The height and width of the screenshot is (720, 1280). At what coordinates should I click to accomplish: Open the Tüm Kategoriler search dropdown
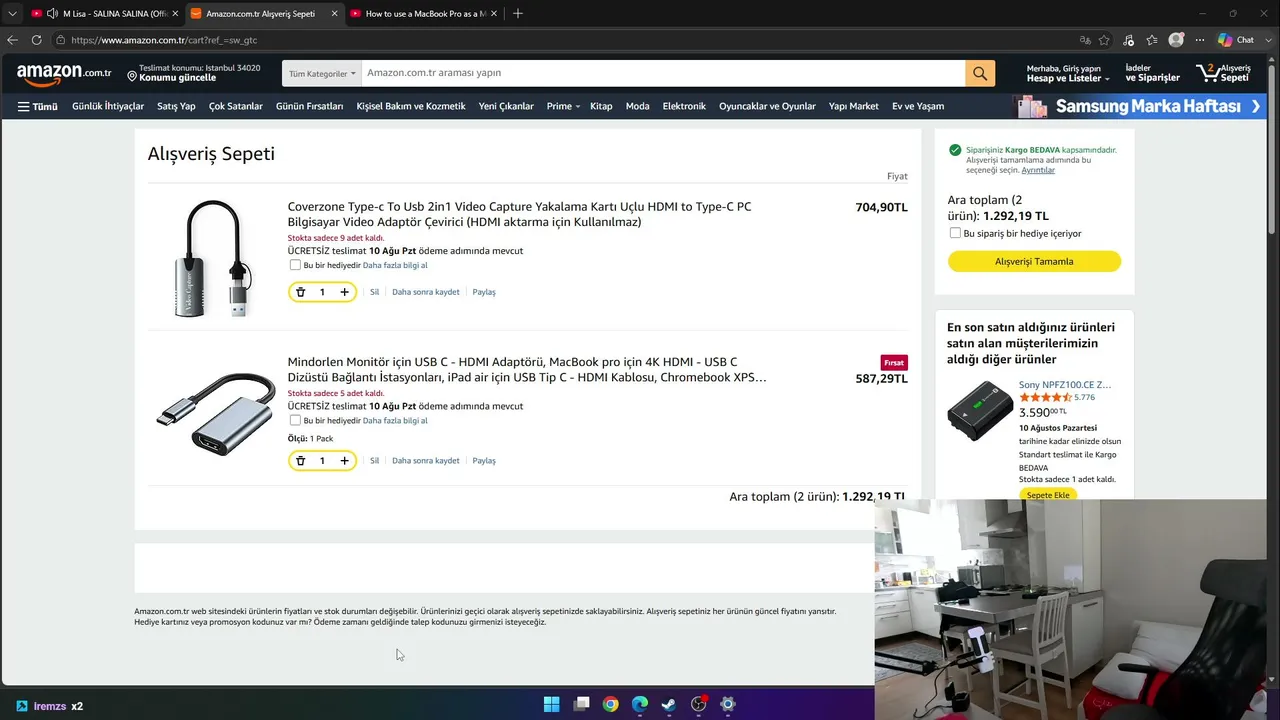point(322,73)
